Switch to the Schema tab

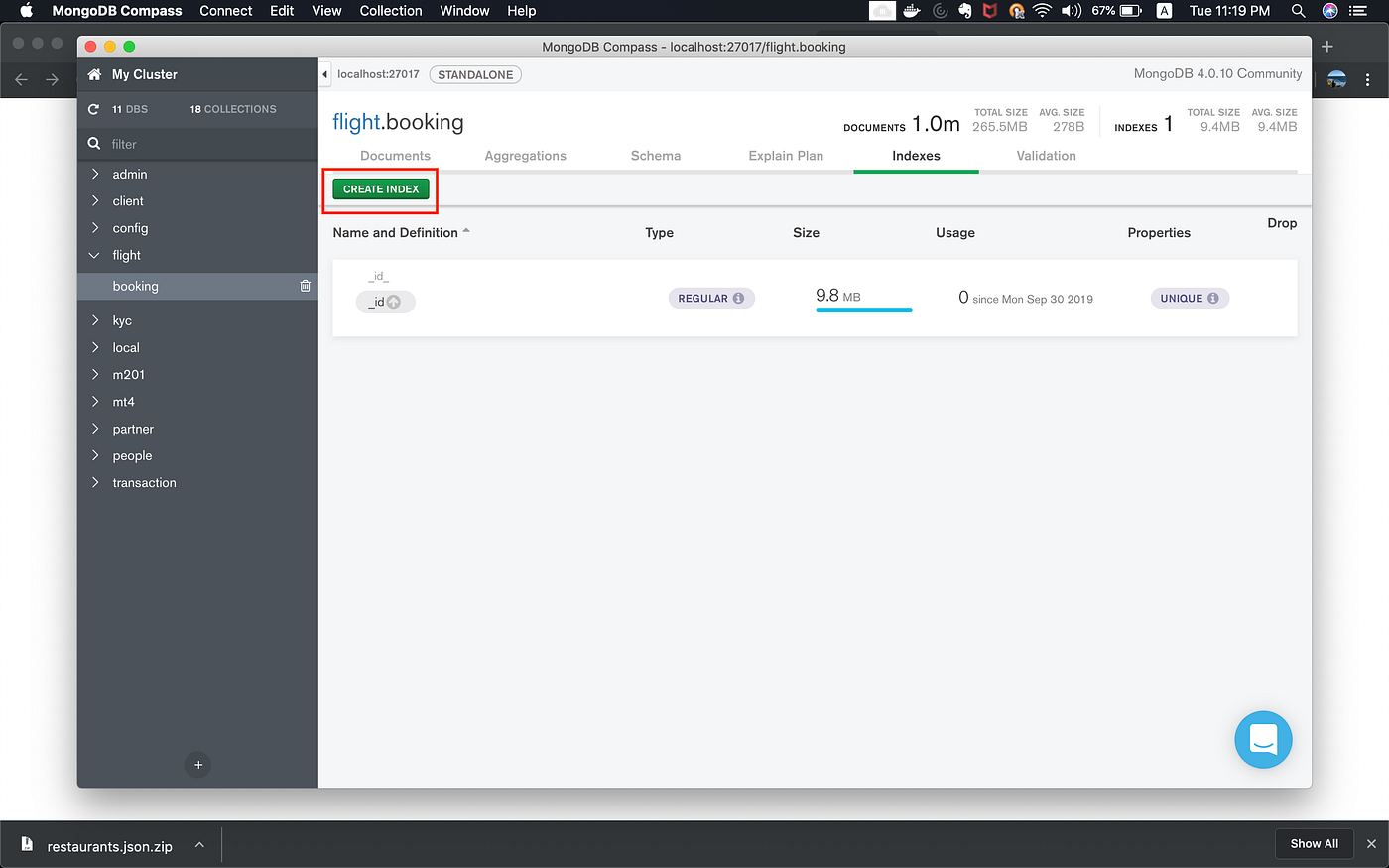(655, 156)
